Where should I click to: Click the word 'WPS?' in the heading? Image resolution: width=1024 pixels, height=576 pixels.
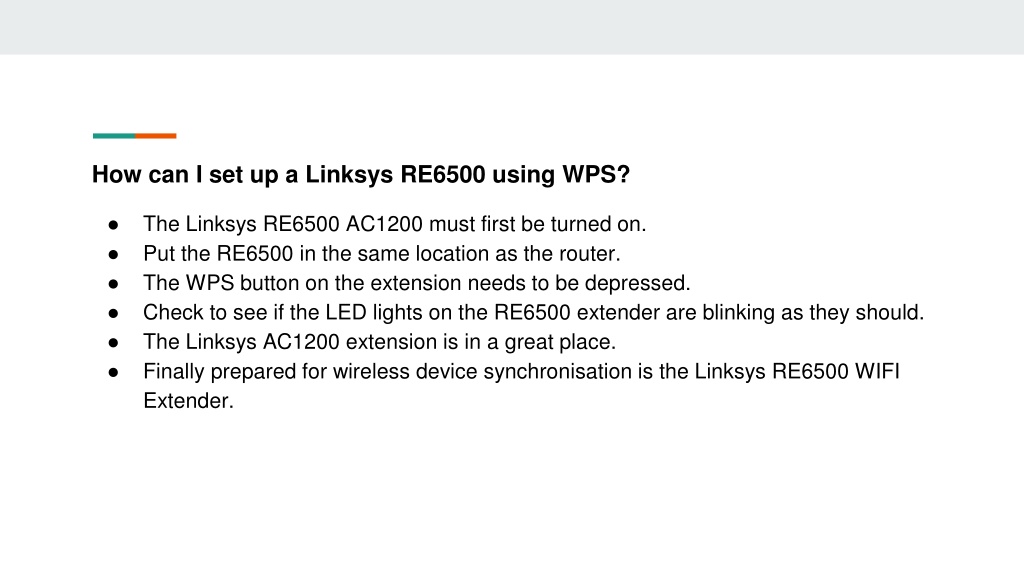click(596, 174)
